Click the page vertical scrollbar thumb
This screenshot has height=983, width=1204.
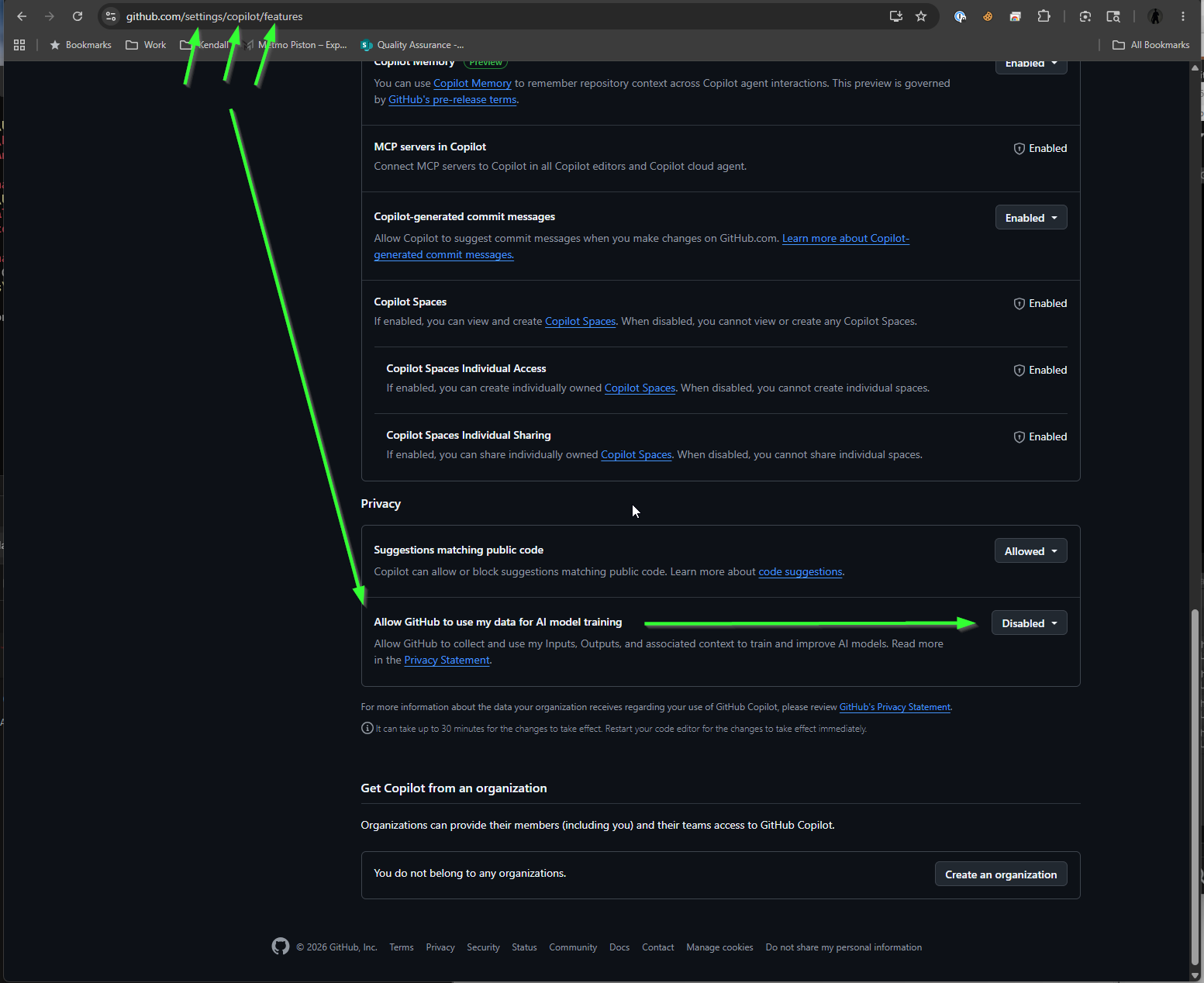tap(1195, 787)
